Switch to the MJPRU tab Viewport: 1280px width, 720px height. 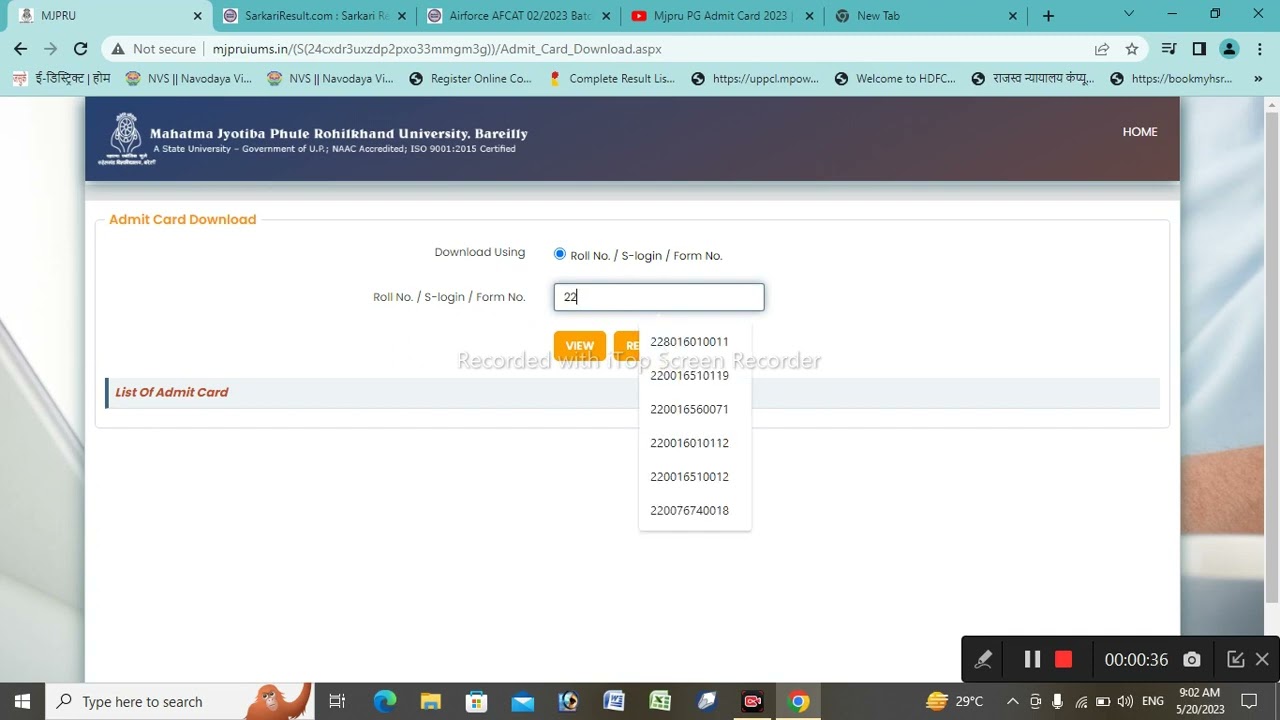(110, 16)
